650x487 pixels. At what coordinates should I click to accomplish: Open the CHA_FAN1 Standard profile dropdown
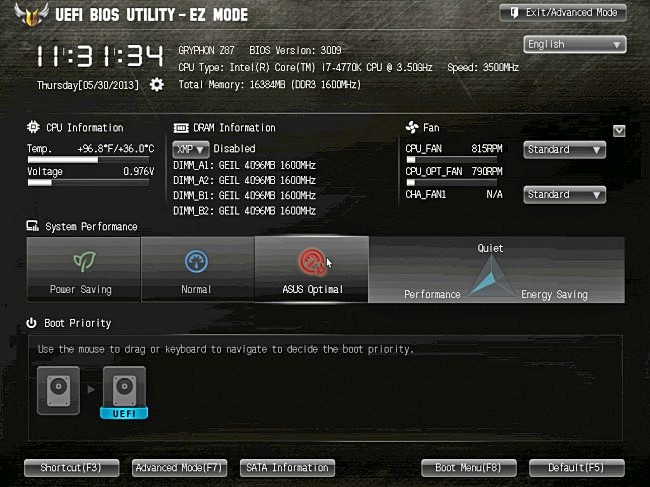point(564,195)
